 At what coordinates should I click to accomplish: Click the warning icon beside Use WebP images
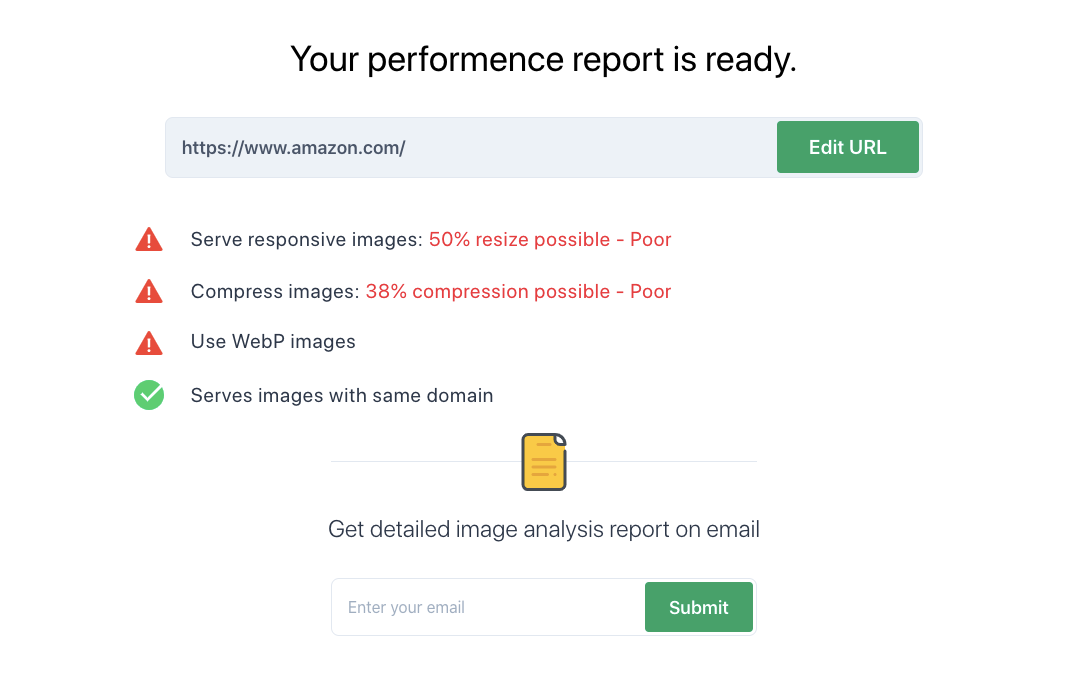(x=149, y=343)
